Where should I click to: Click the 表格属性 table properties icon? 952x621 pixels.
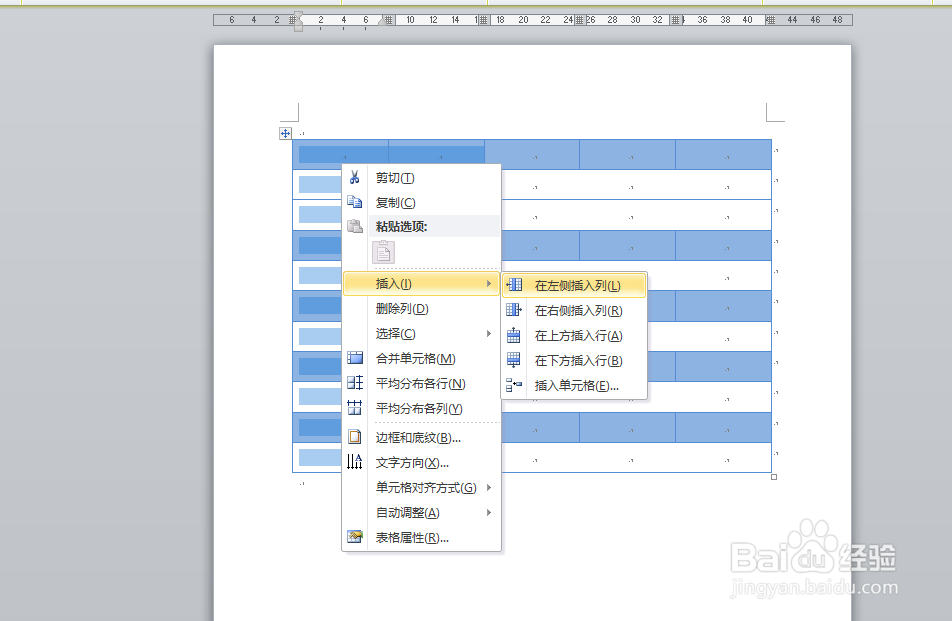point(355,537)
